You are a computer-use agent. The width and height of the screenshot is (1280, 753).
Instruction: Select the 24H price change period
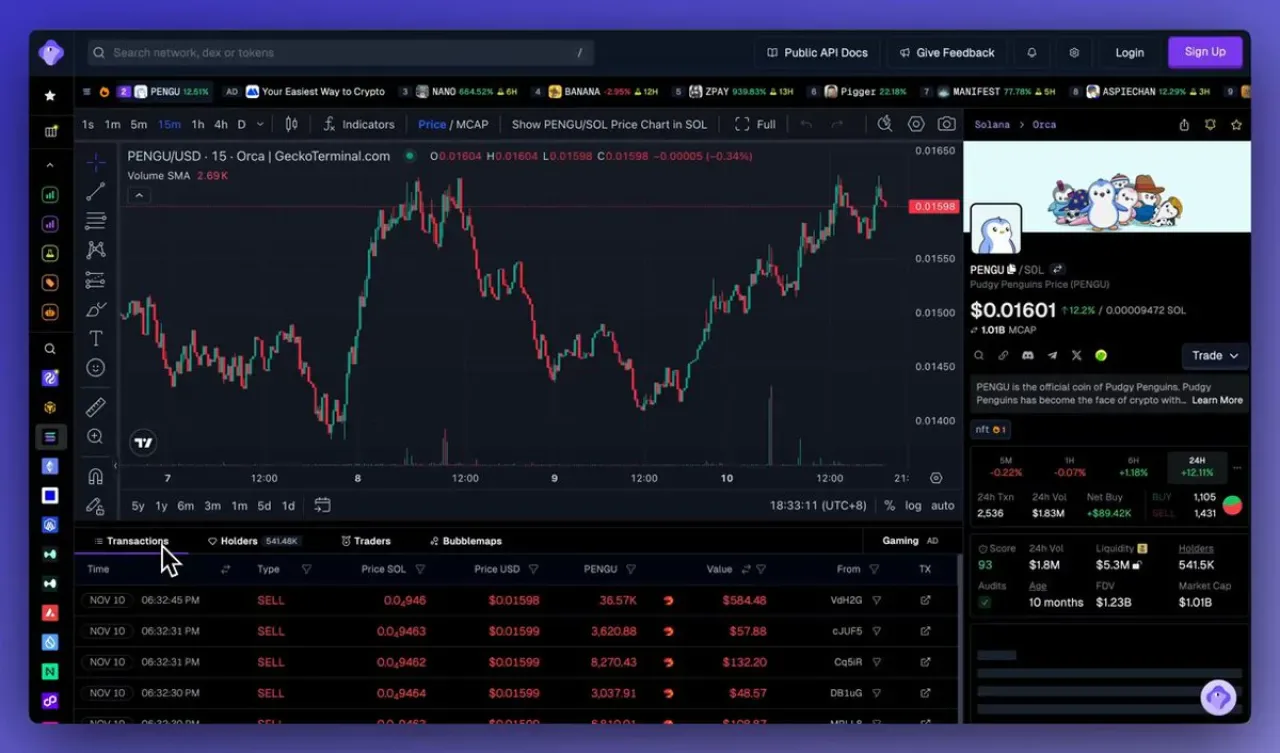(1197, 467)
